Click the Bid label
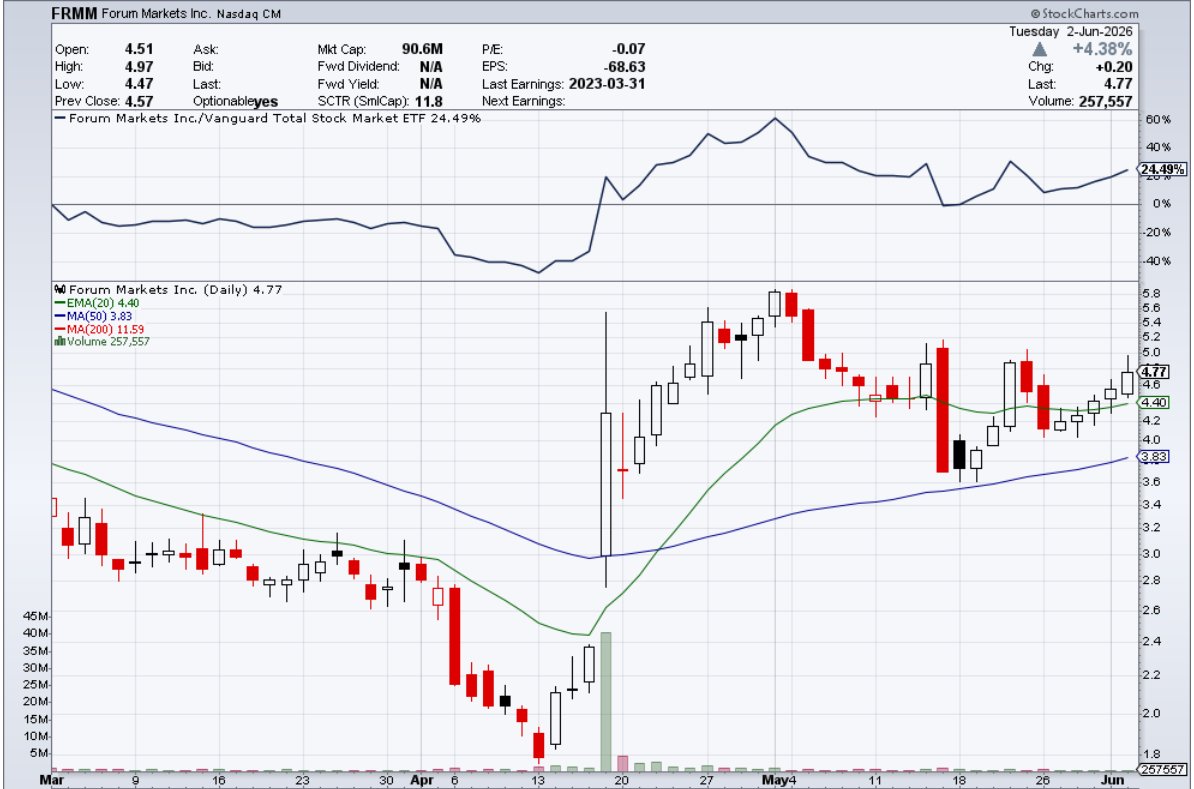Image resolution: width=1194 pixels, height=789 pixels. click(x=204, y=67)
